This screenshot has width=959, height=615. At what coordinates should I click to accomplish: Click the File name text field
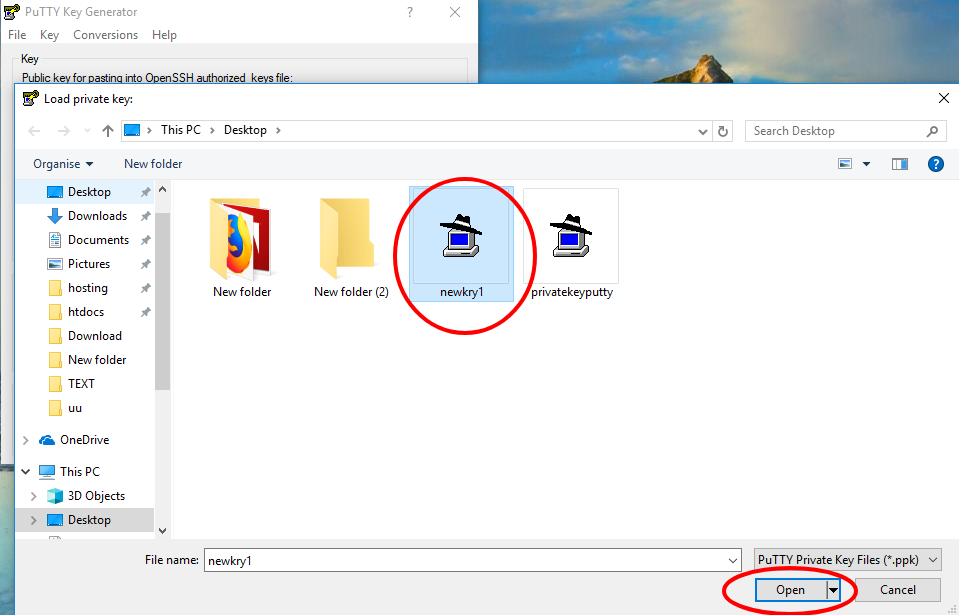coord(473,561)
